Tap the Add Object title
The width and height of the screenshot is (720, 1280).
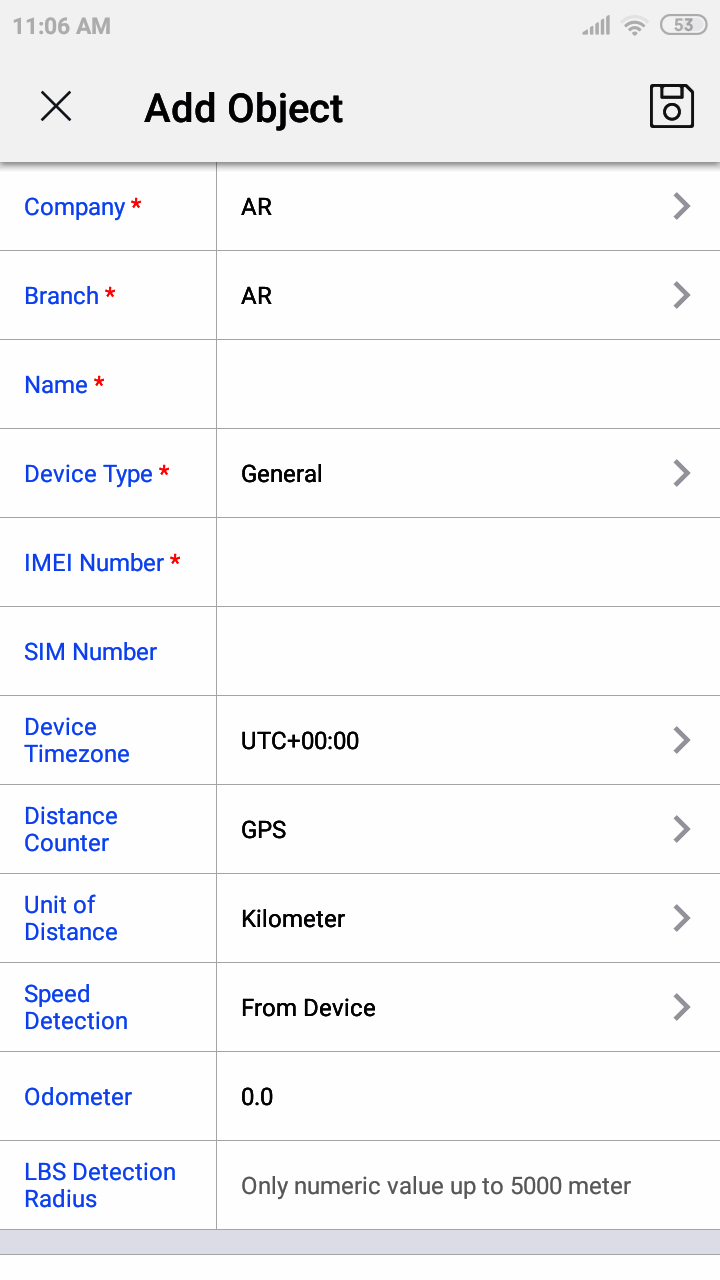tap(244, 108)
